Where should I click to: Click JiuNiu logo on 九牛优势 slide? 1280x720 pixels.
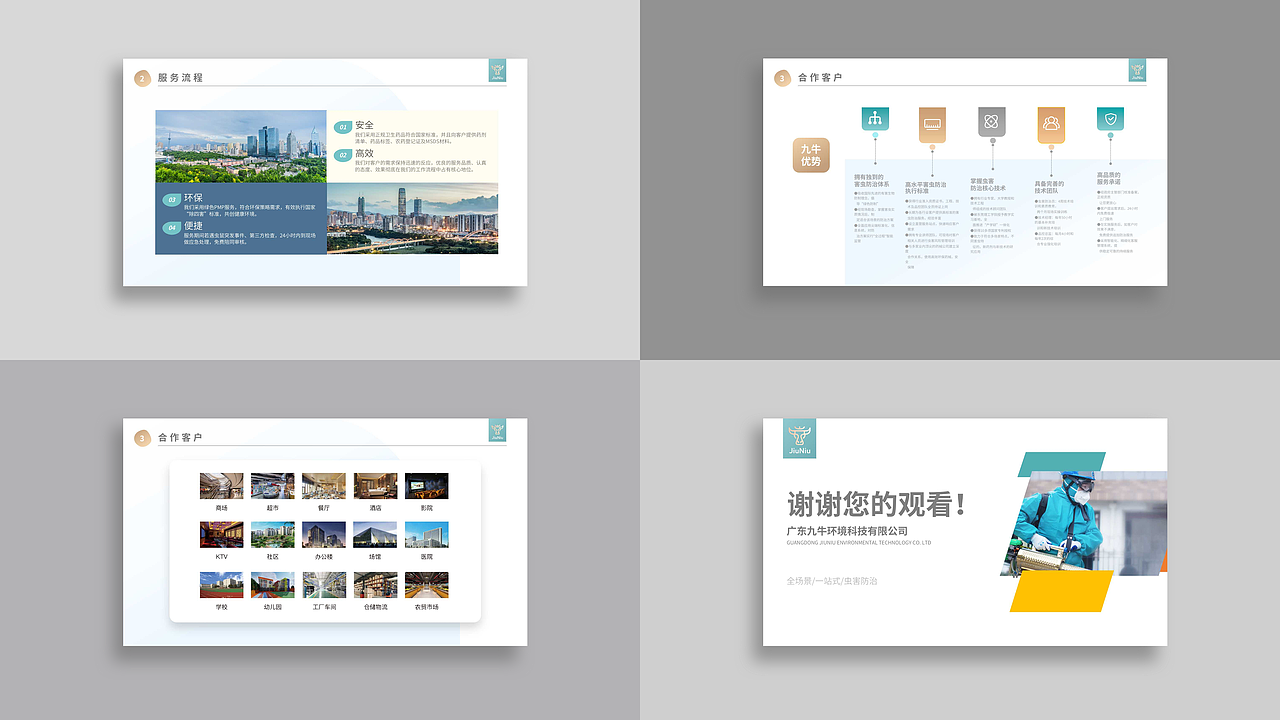coord(1137,70)
